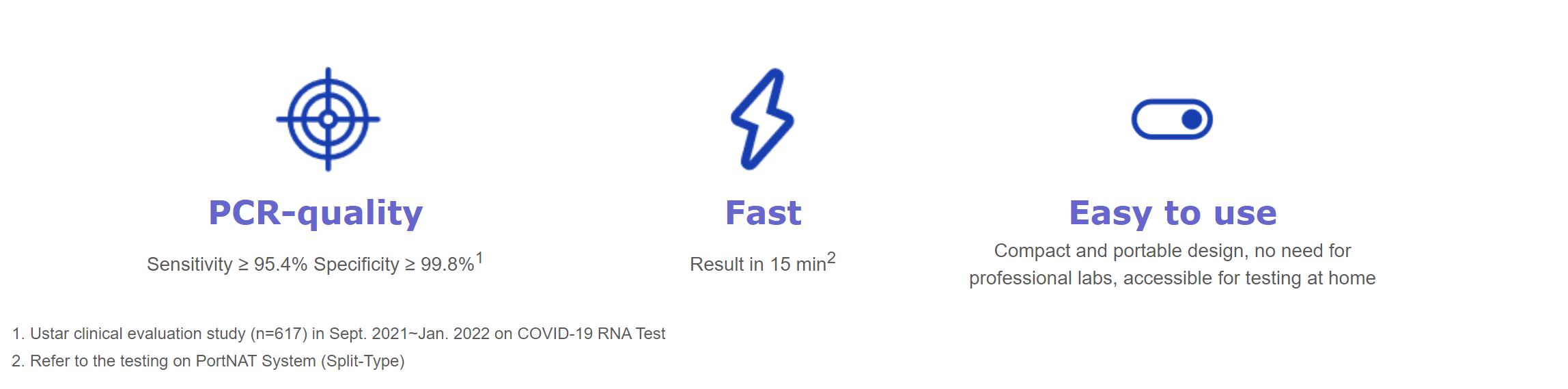Click the toggle switch icon
Viewport: 1568px width, 389px height.
[x=1172, y=120]
